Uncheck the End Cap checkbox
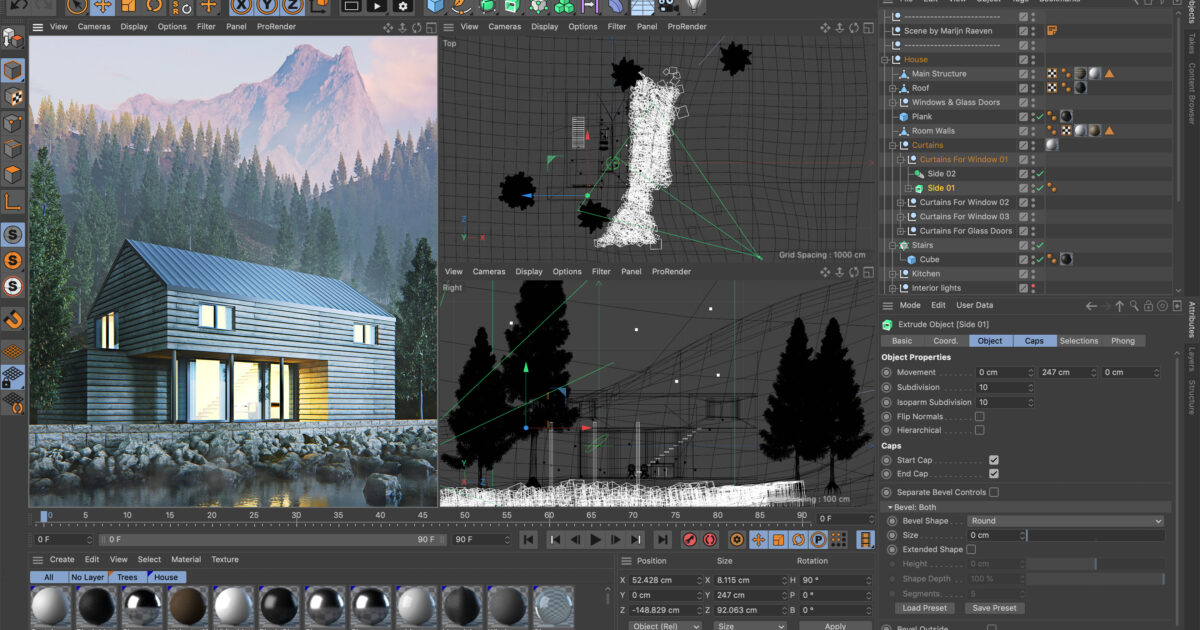This screenshot has height=630, width=1200. pyautogui.click(x=994, y=473)
